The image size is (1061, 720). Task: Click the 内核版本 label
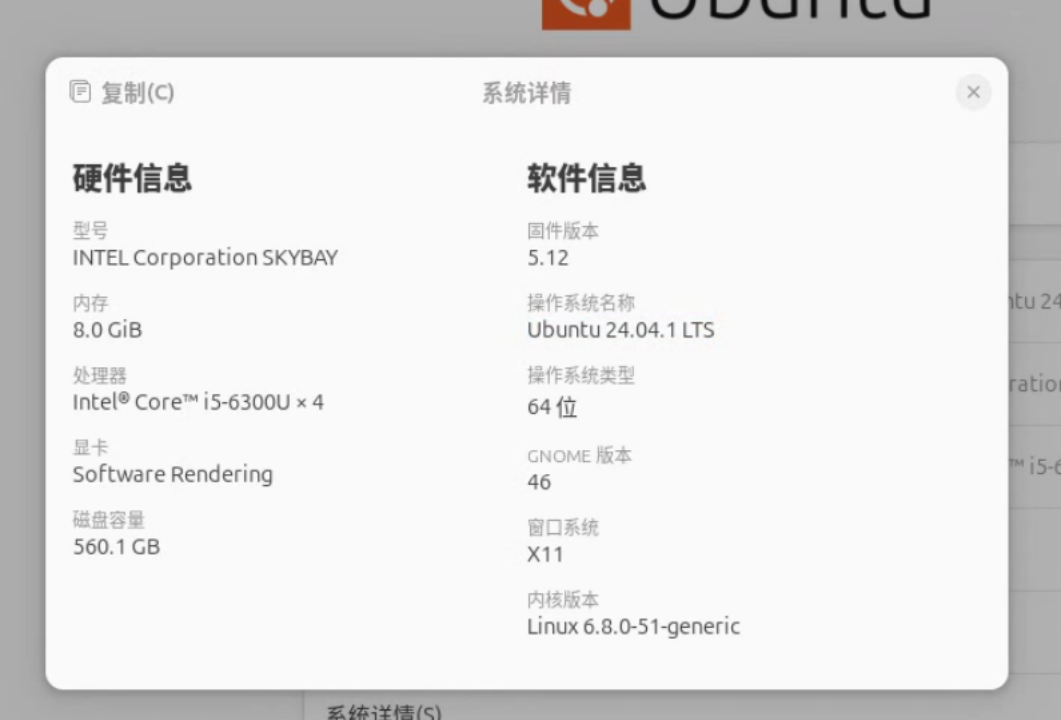point(563,600)
